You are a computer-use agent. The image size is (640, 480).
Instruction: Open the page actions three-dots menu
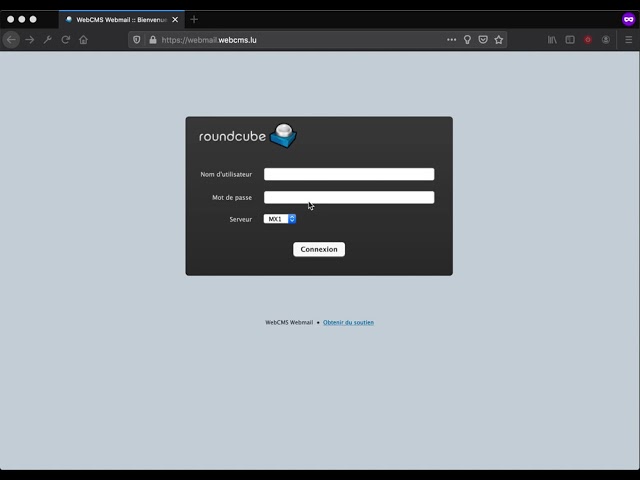pyautogui.click(x=451, y=40)
